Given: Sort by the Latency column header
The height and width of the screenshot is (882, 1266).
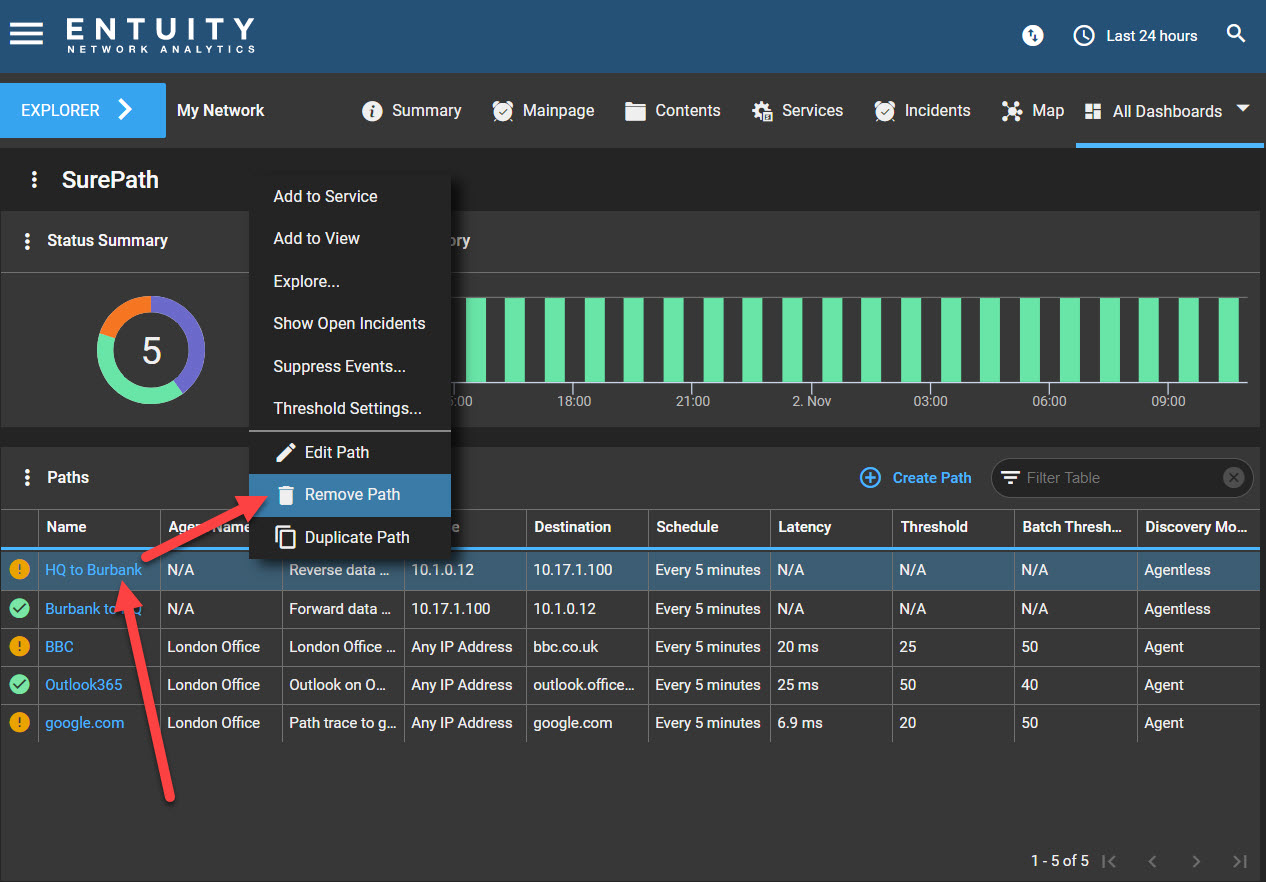Looking at the screenshot, I should pos(831,527).
